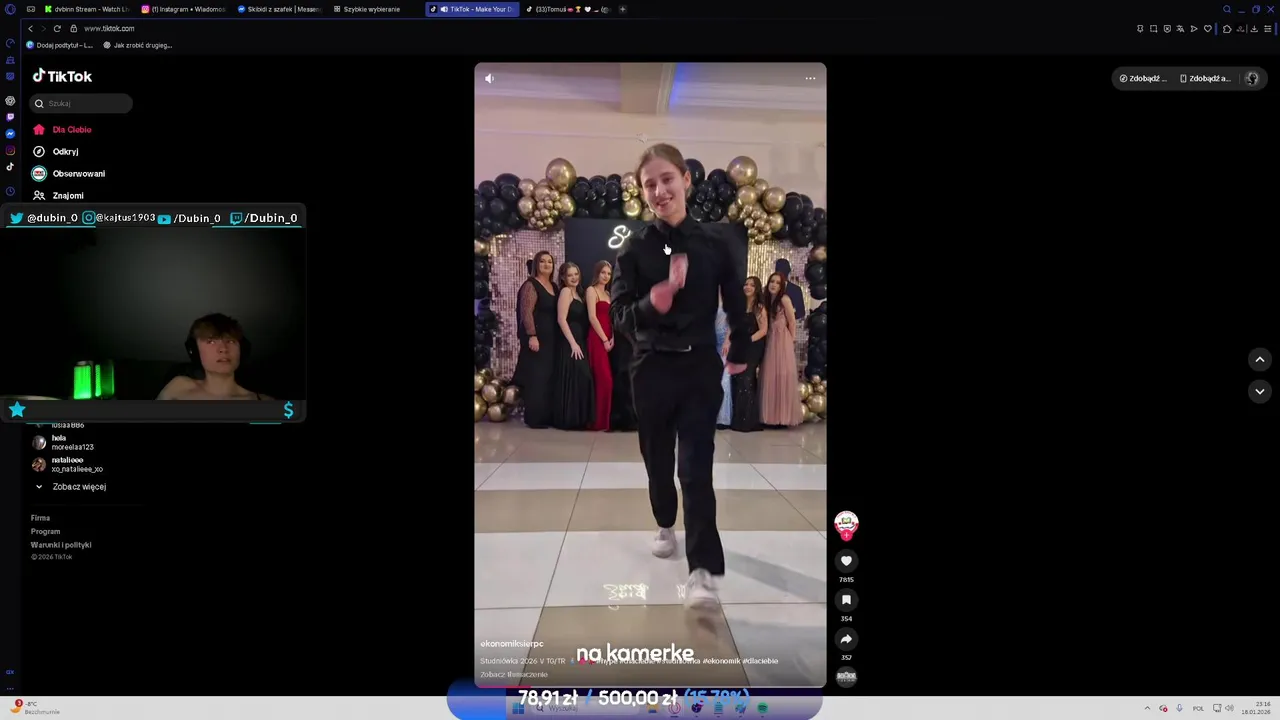Open the Dla Ciebie feed
This screenshot has height=720, width=1280.
point(62,129)
